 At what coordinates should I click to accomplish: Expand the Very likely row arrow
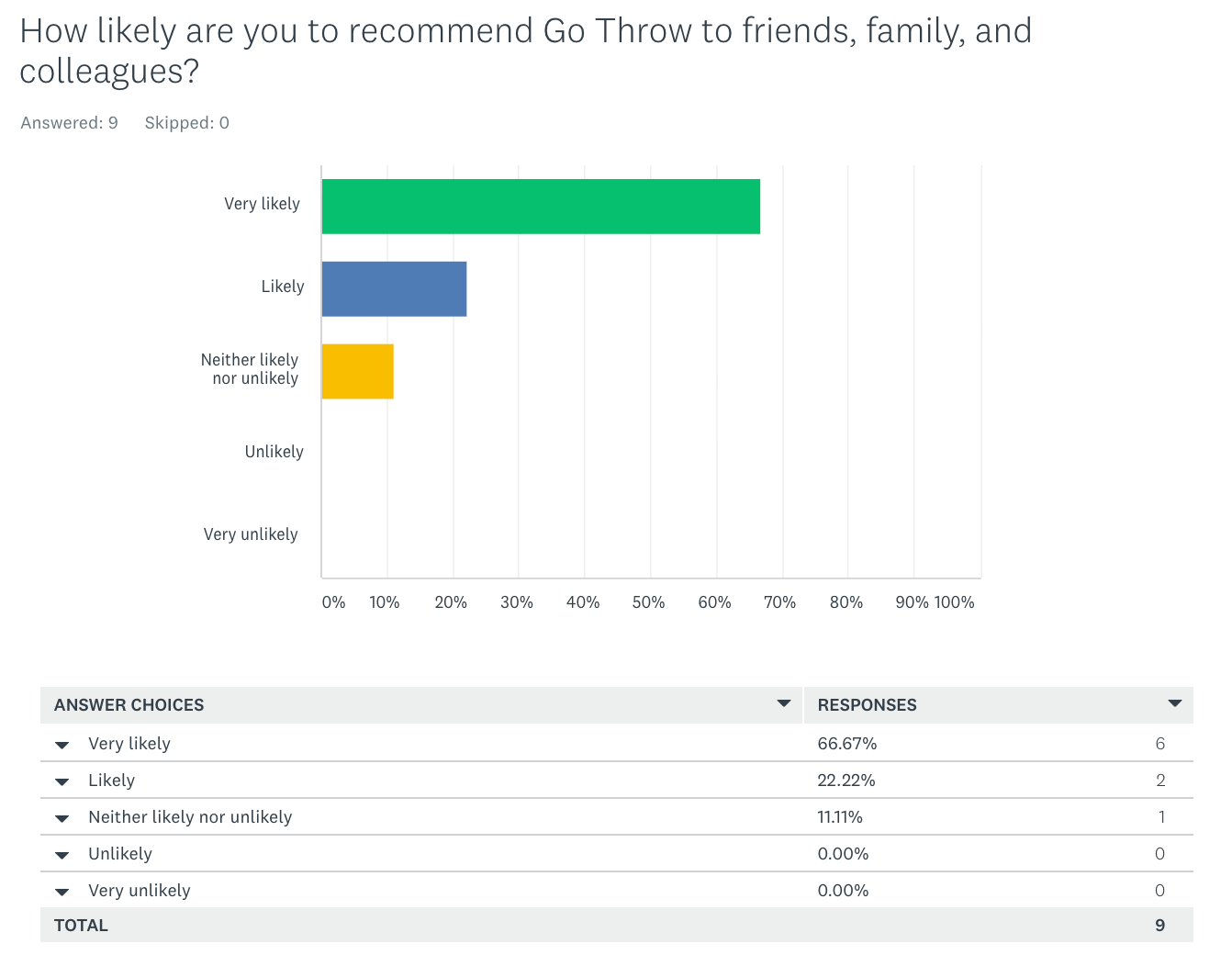62,746
